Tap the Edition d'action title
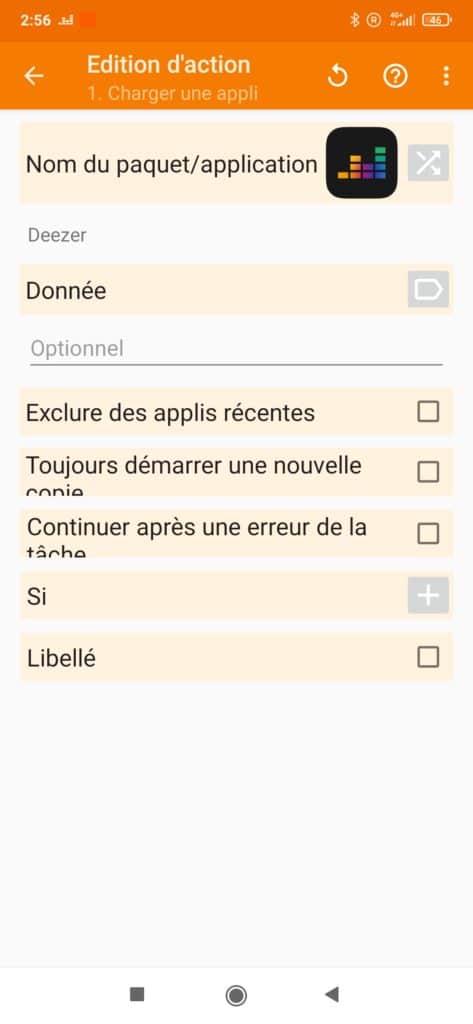 point(169,65)
